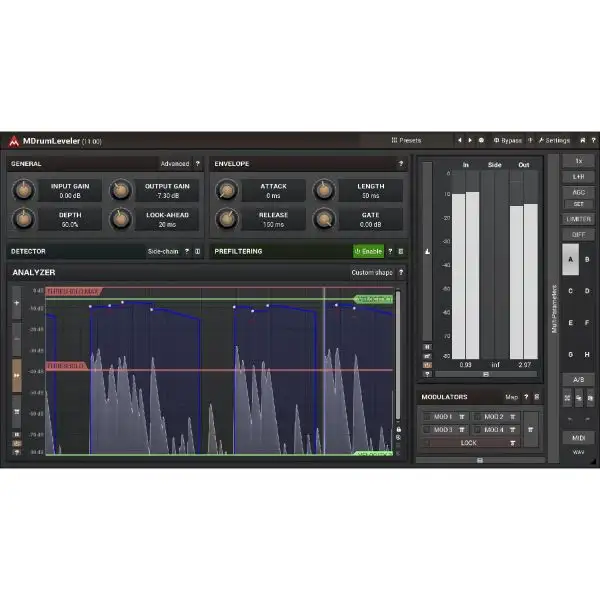The image size is (600, 600).
Task: Open the MOD 1 modulator menu icon
Action: pyautogui.click(x=463, y=416)
